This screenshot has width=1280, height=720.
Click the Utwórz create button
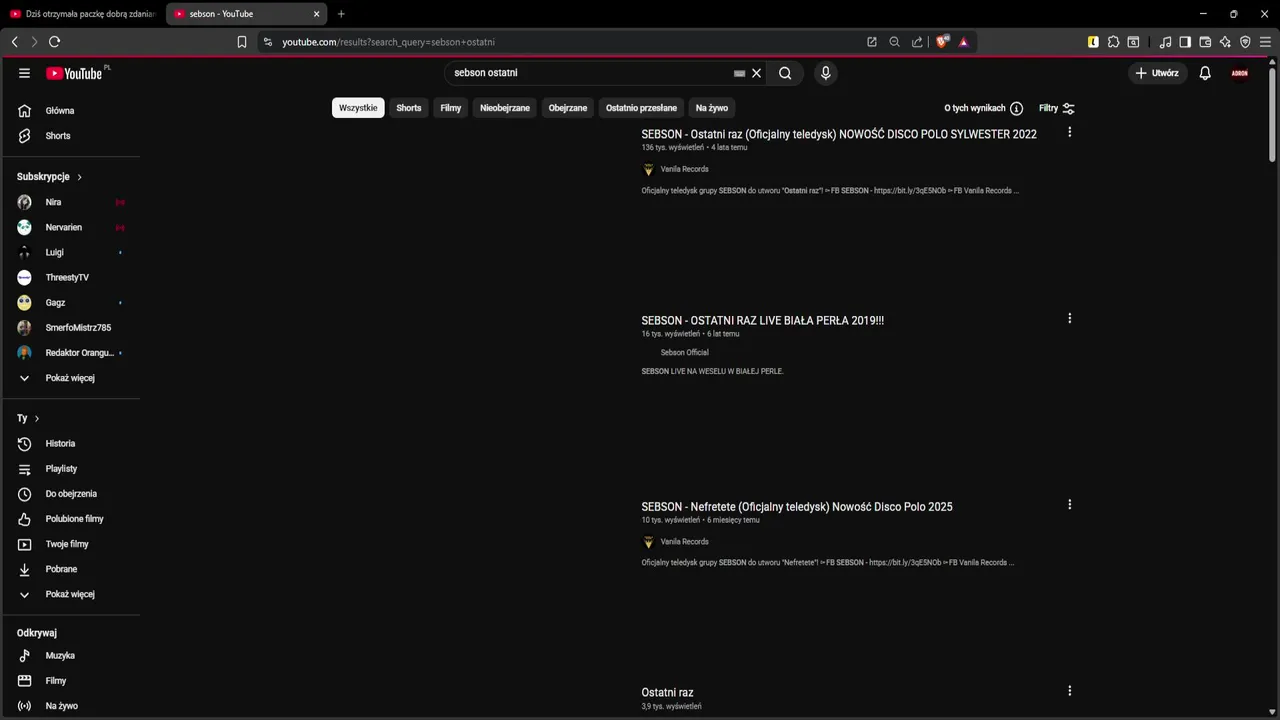coord(1157,73)
